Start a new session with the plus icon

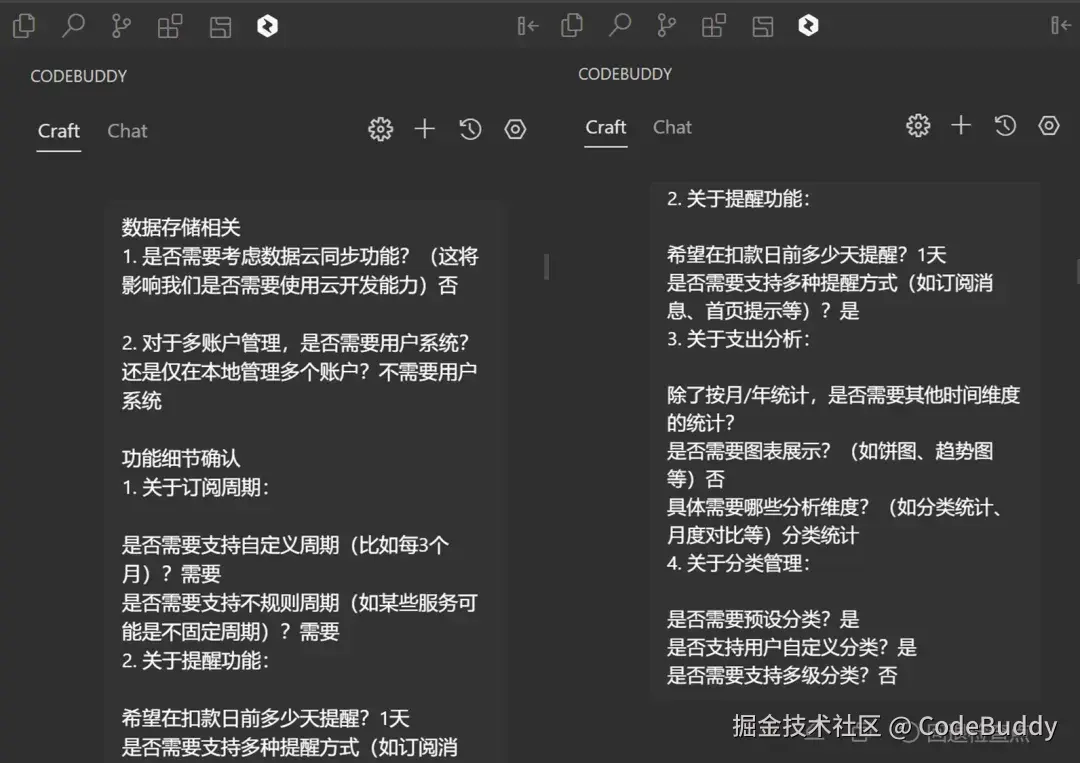pyautogui.click(x=424, y=129)
